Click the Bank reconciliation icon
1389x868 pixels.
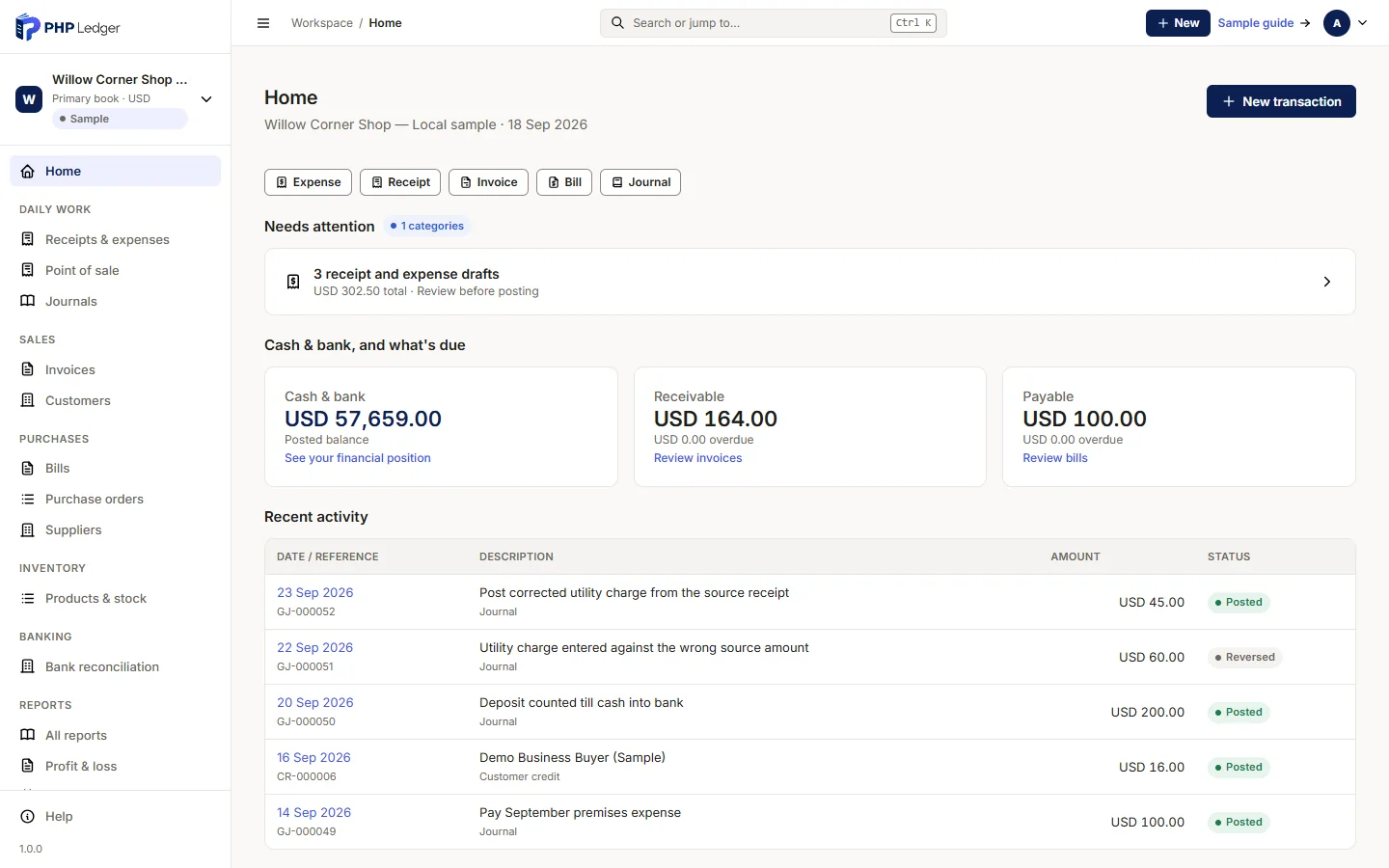(x=28, y=666)
